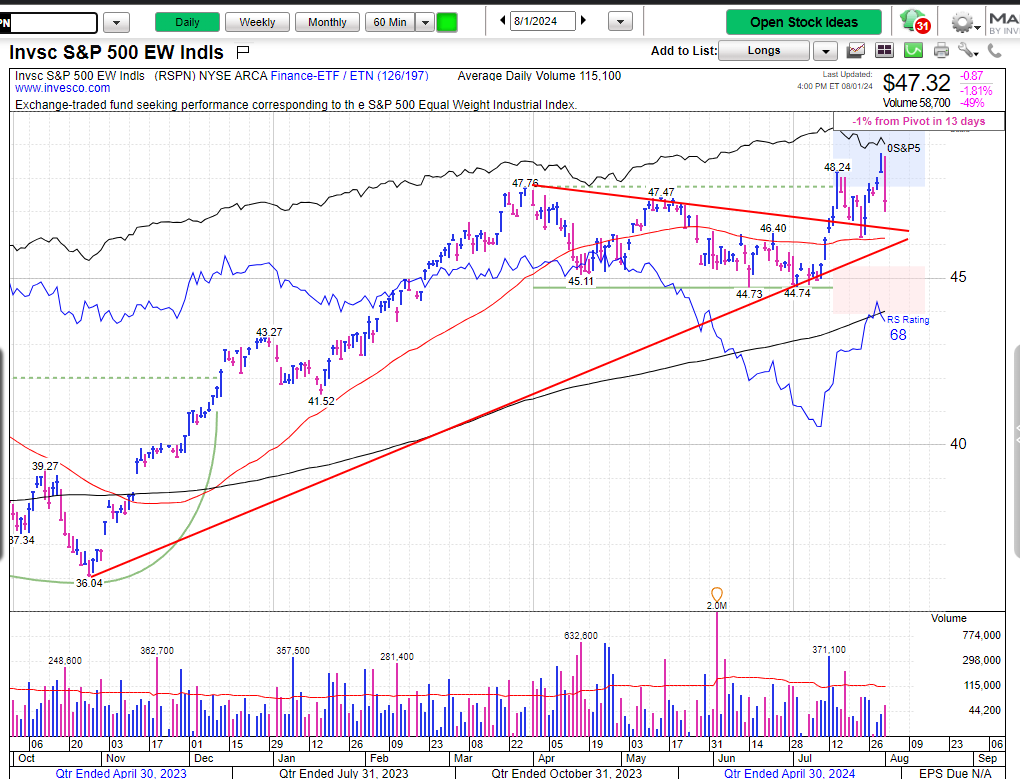Add stock to the Longs list

764,50
